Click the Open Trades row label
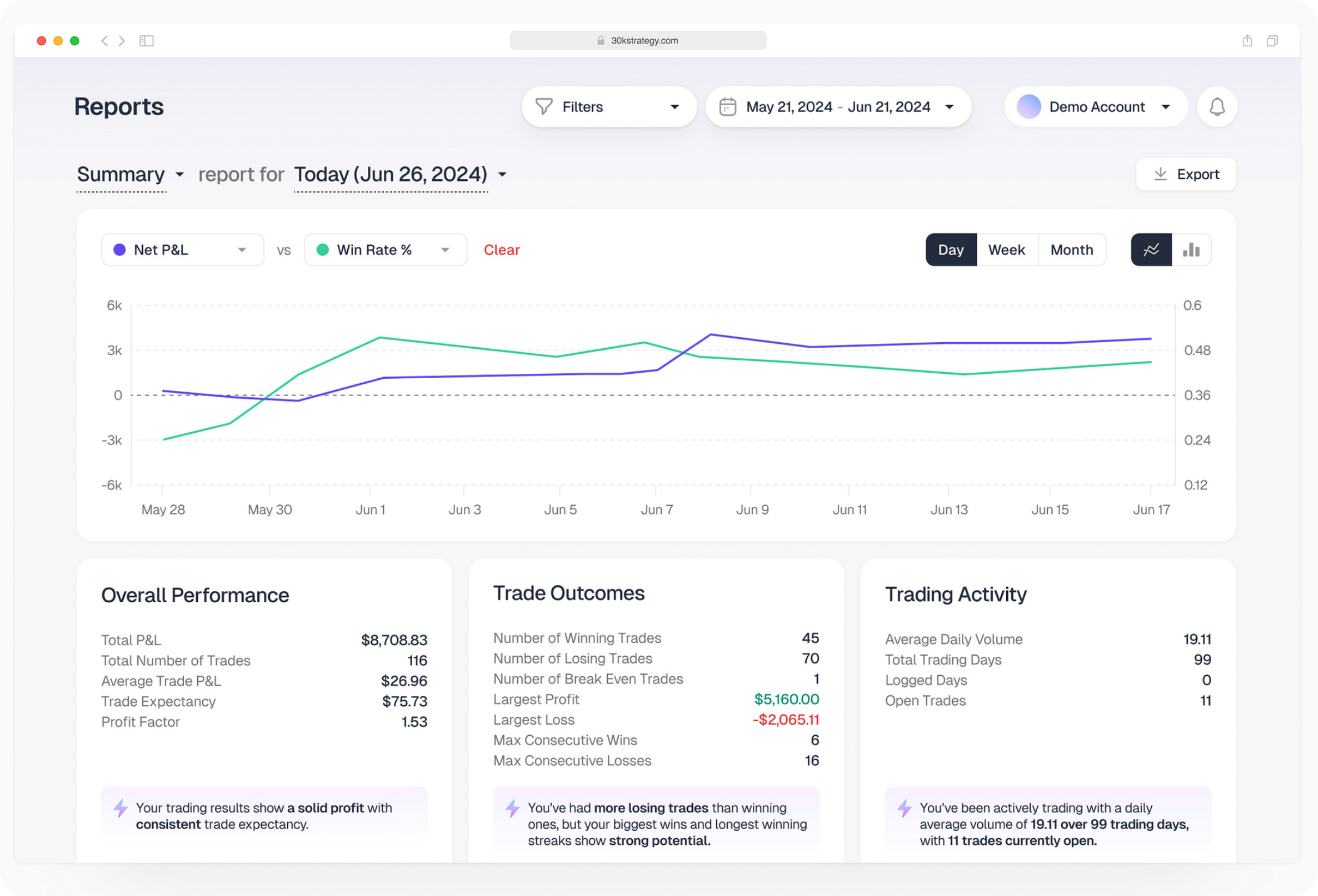 pos(925,700)
